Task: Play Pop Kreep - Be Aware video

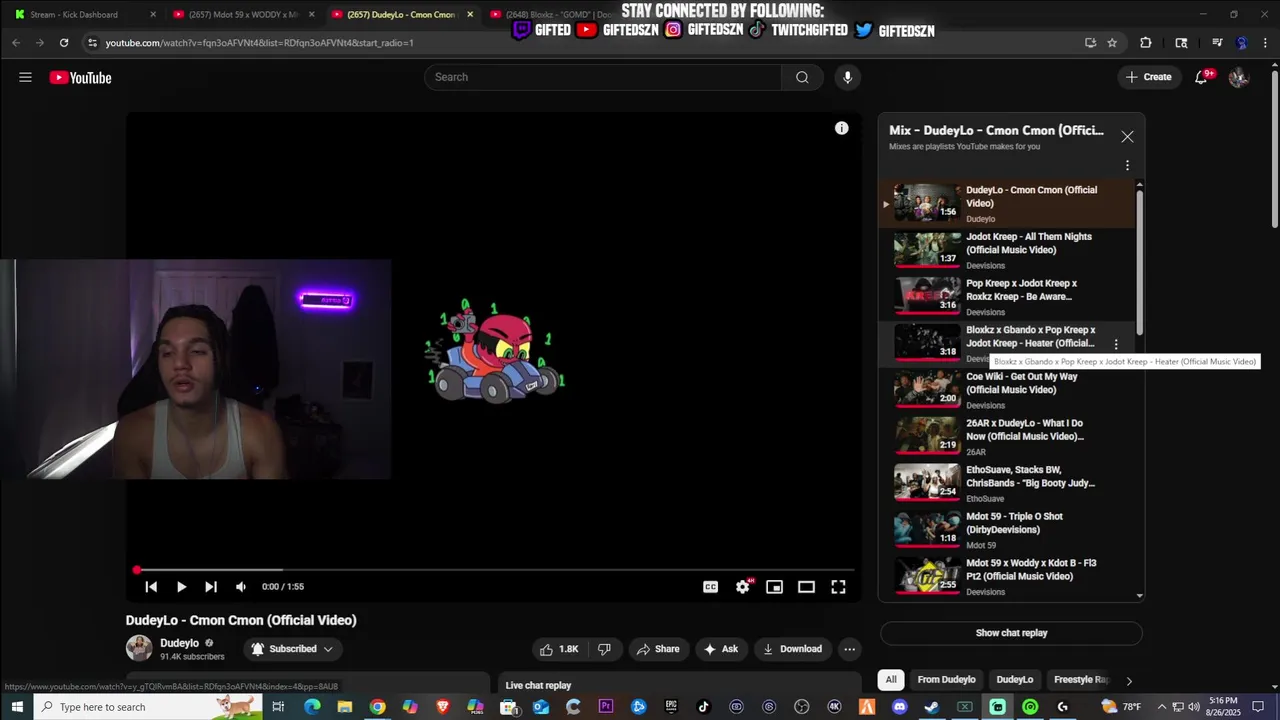Action: (1008, 297)
